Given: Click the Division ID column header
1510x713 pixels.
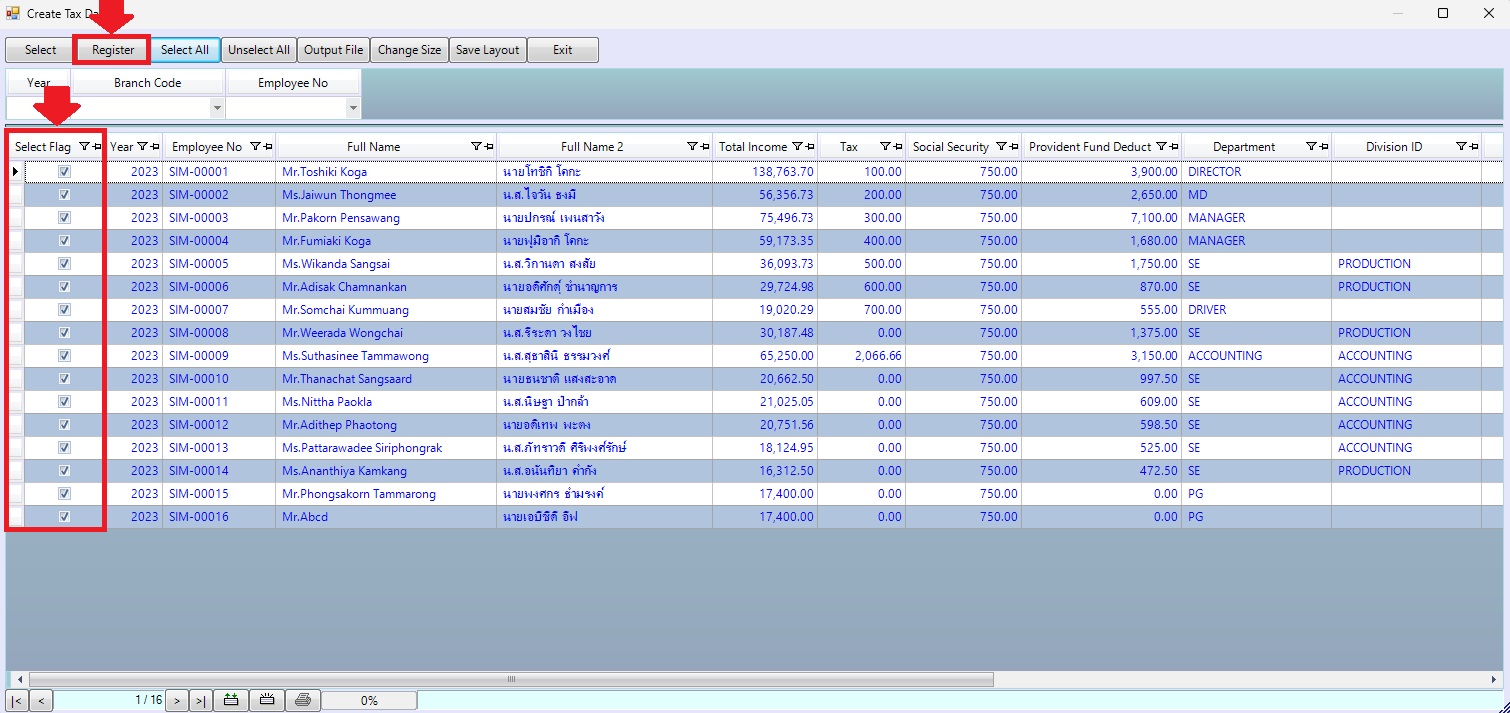Looking at the screenshot, I should [1393, 147].
